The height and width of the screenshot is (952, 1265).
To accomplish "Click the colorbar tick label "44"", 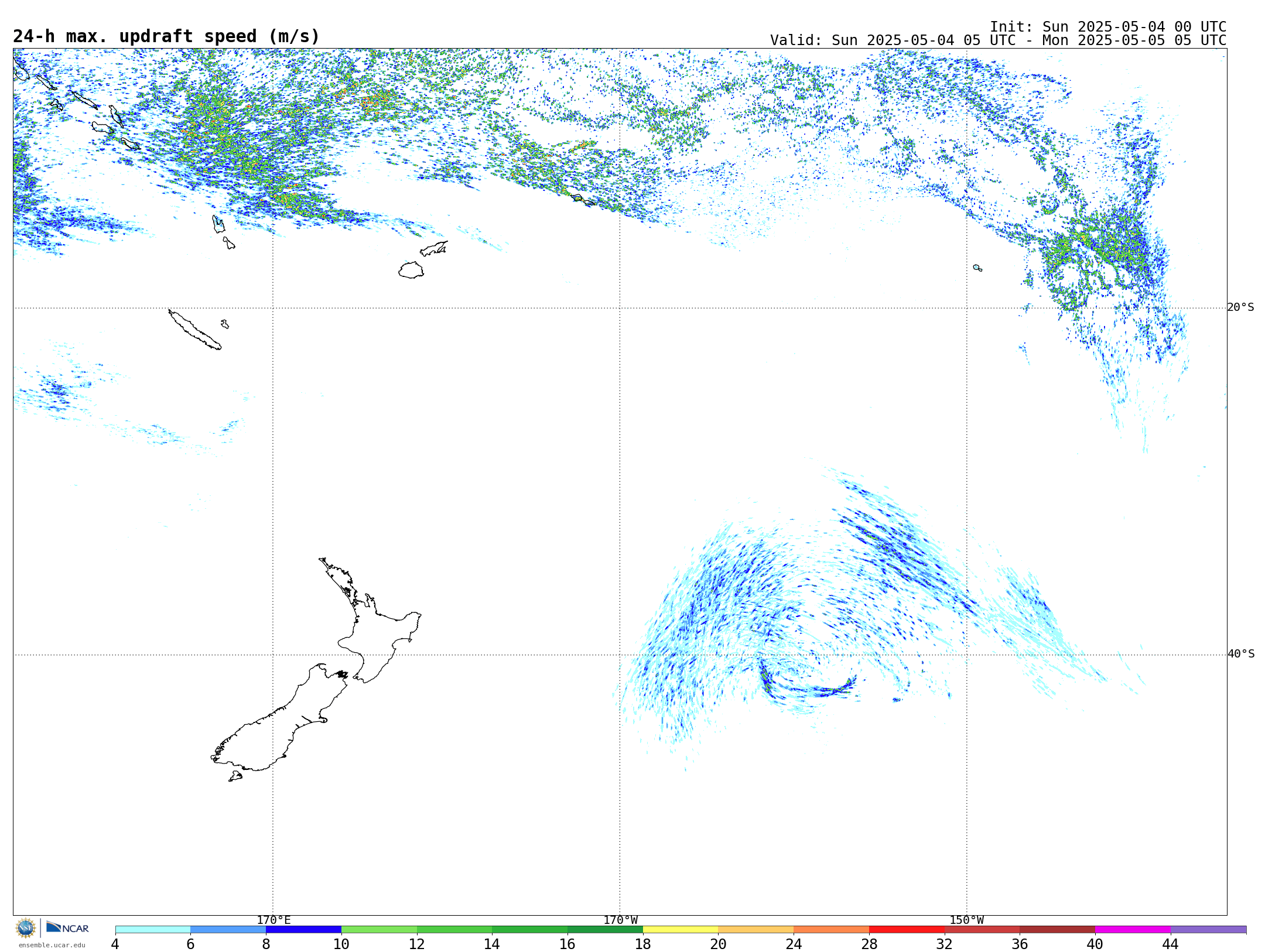I will (x=1170, y=944).
